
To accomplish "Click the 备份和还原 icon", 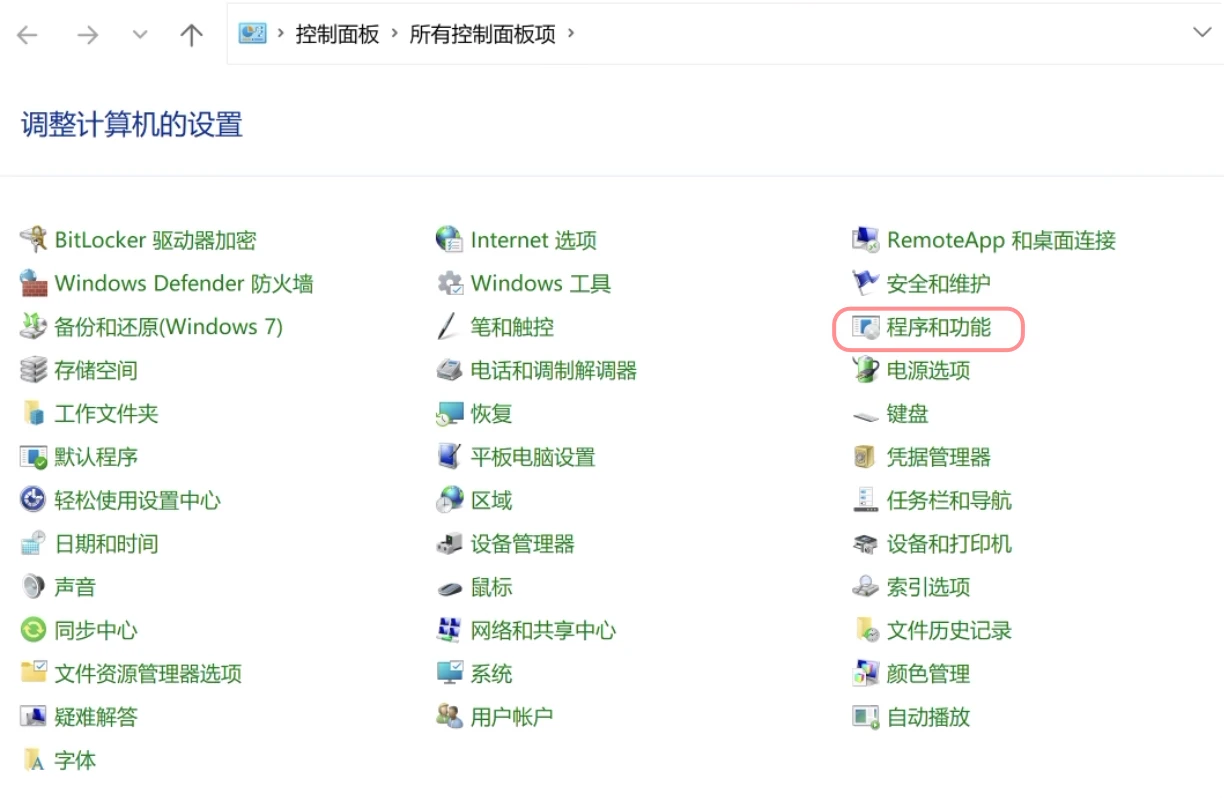I will tap(34, 326).
